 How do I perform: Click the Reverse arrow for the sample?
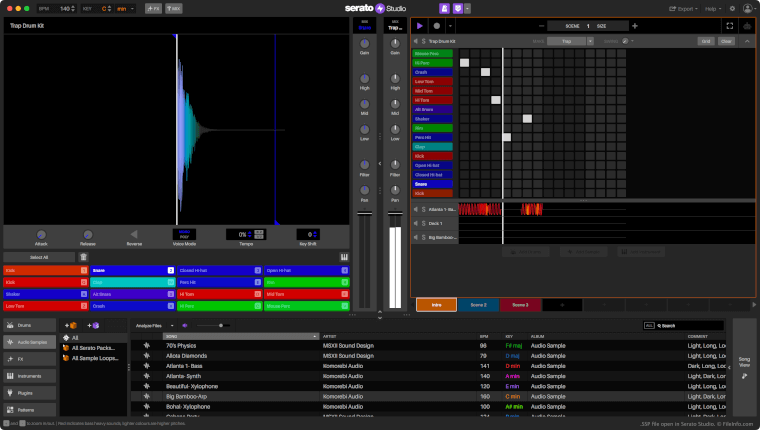134,235
